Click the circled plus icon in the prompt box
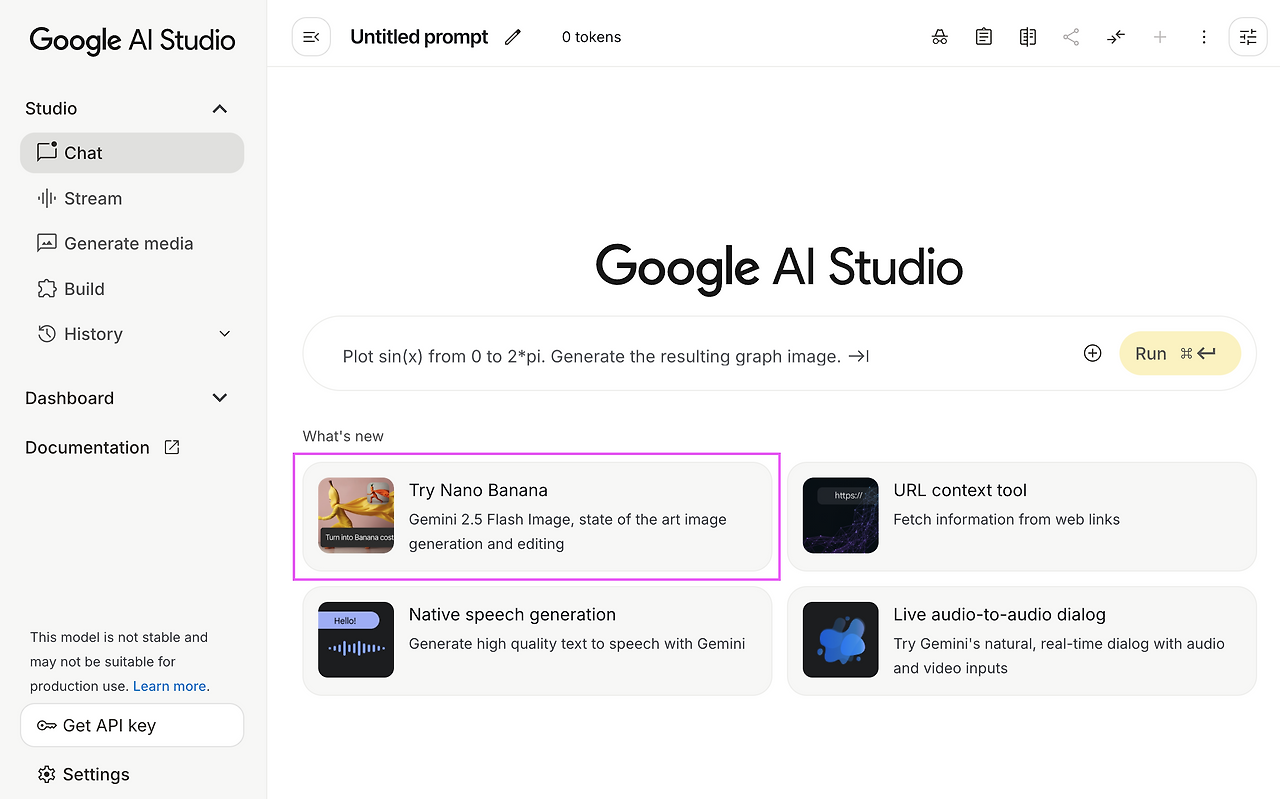 pyautogui.click(x=1092, y=353)
